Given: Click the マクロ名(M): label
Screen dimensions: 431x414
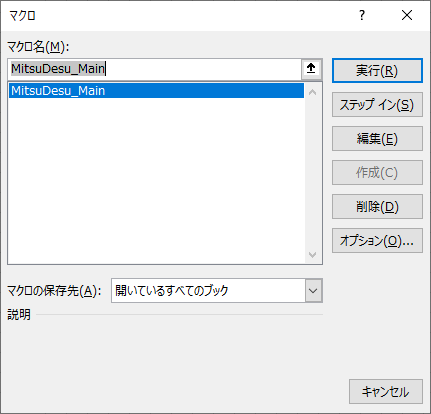Looking at the screenshot, I should pyautogui.click(x=38, y=47).
